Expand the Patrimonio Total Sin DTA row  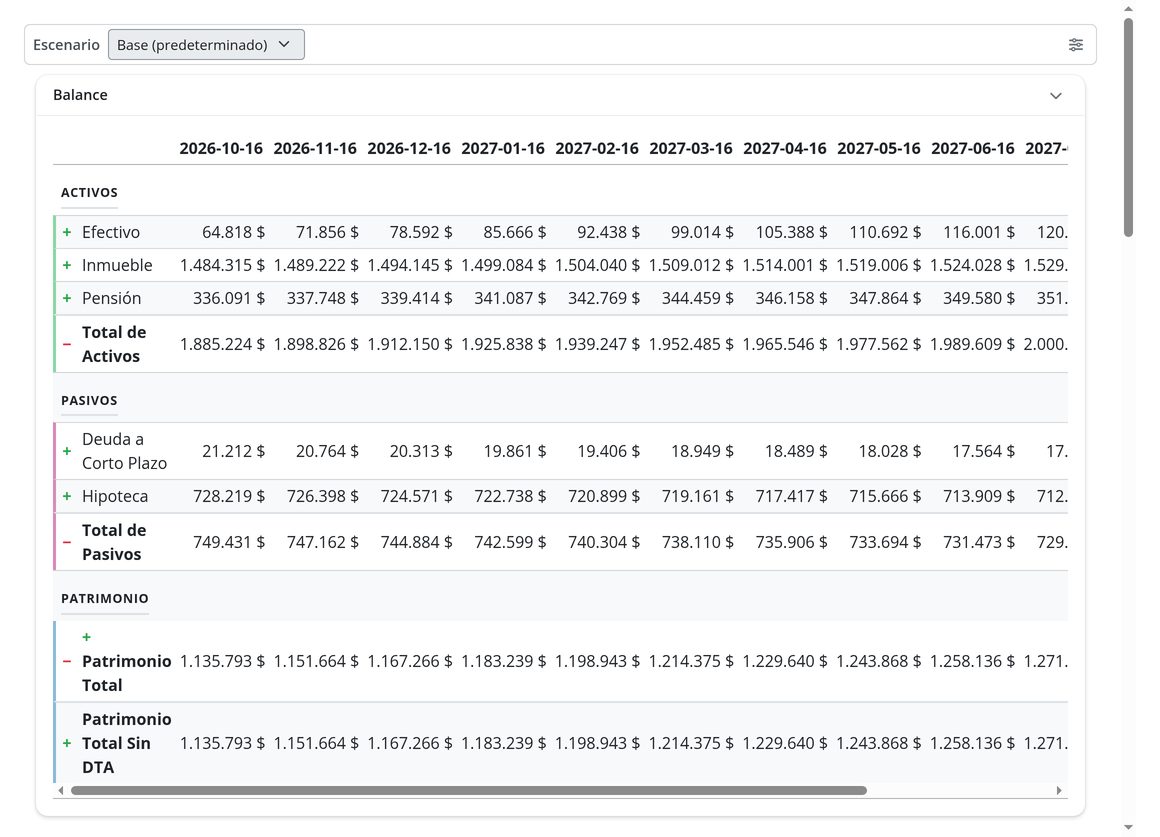(x=67, y=743)
